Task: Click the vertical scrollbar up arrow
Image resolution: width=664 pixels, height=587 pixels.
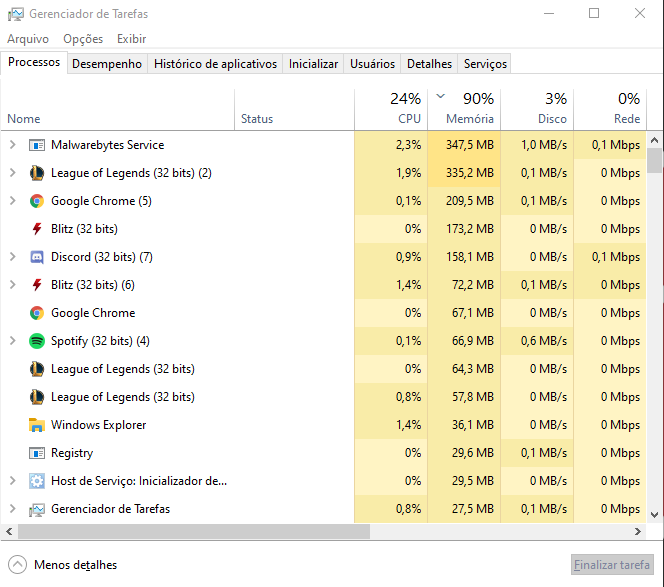Action: click(x=655, y=140)
